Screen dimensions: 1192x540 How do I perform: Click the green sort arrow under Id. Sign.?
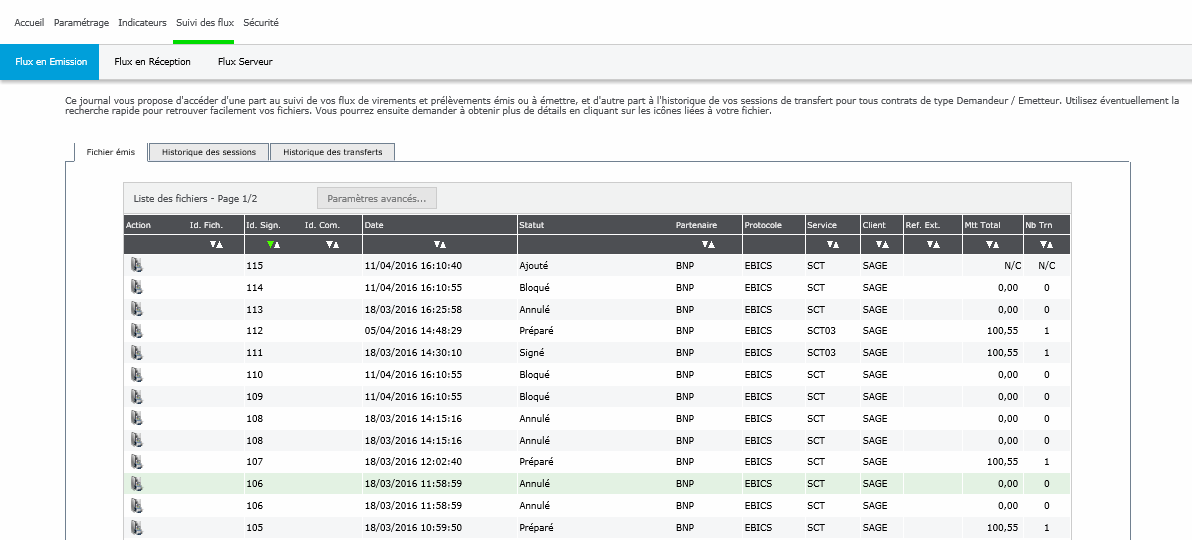coord(270,245)
